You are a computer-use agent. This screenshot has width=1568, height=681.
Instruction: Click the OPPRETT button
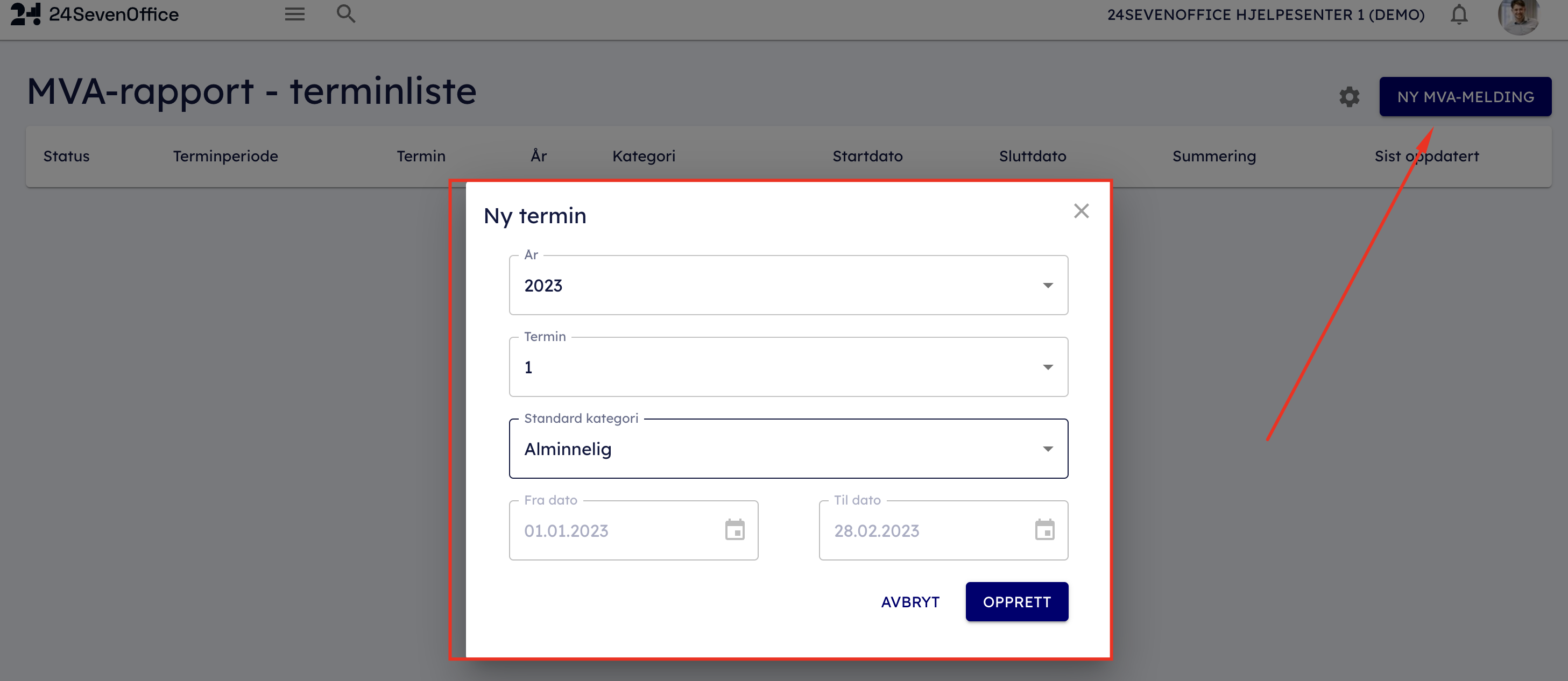point(1016,602)
